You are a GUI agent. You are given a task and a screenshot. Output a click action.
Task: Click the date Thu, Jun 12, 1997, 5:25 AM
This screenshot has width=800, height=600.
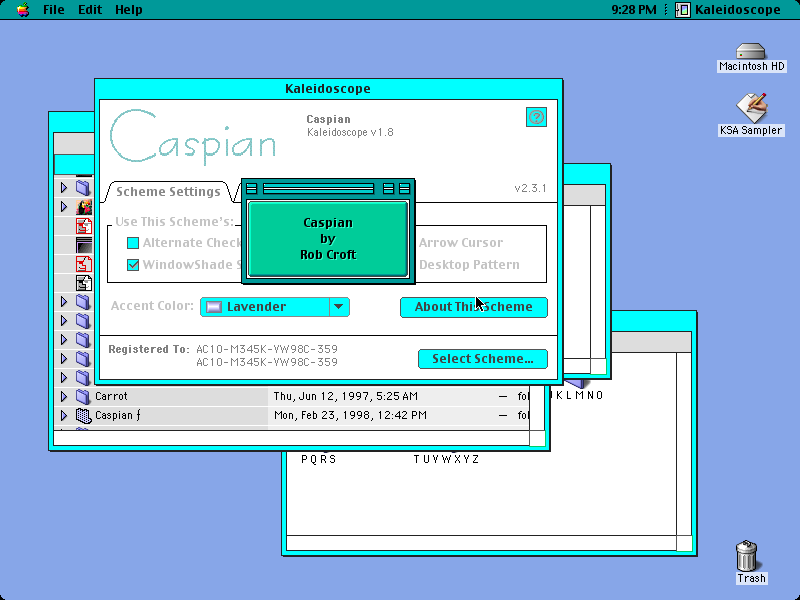coord(346,396)
